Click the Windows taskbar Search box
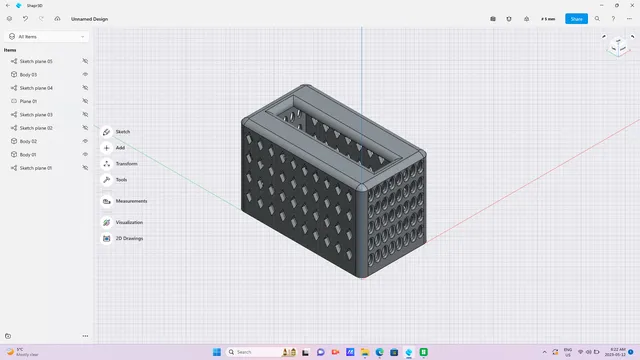Image resolution: width=640 pixels, height=360 pixels. (253, 352)
